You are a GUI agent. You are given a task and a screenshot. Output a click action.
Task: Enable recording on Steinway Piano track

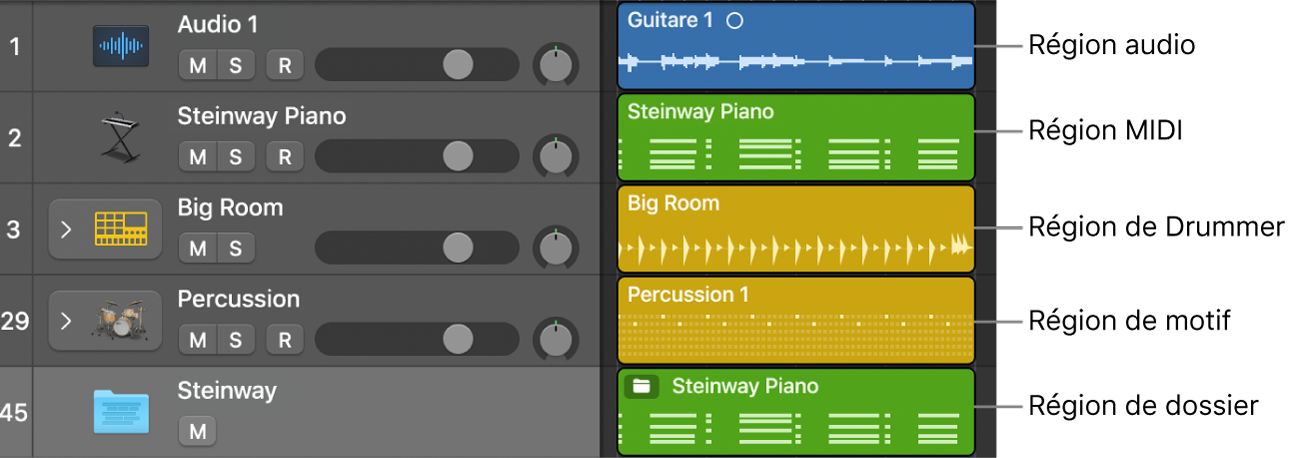tap(284, 157)
